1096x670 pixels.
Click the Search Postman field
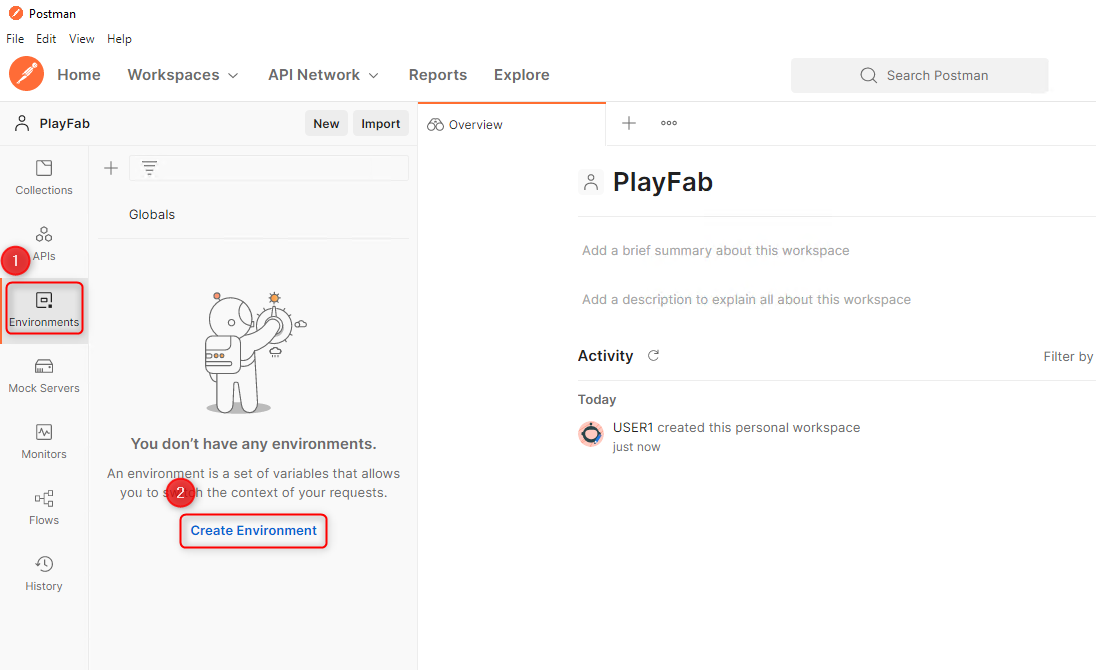point(919,75)
